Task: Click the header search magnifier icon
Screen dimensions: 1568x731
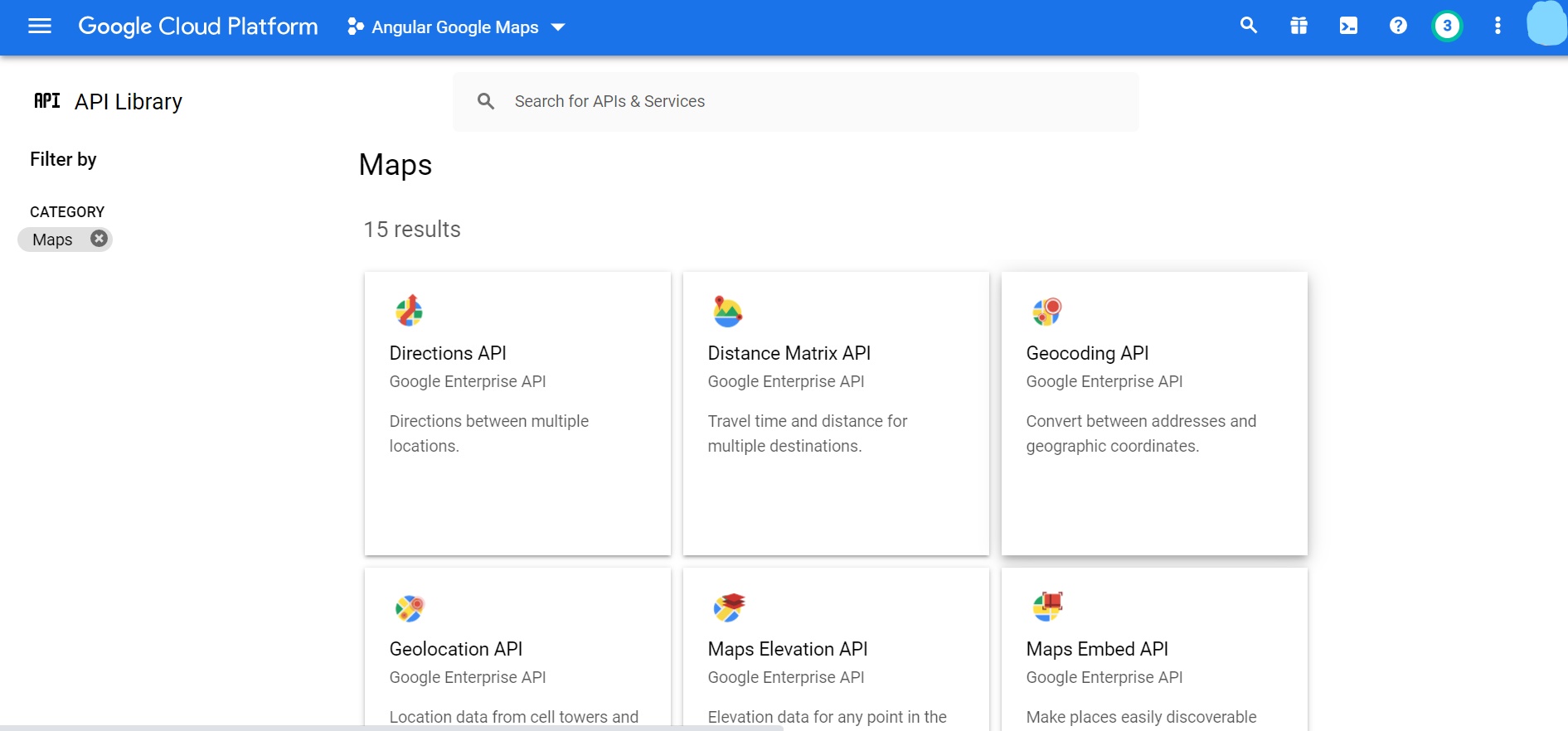Action: pos(1248,26)
